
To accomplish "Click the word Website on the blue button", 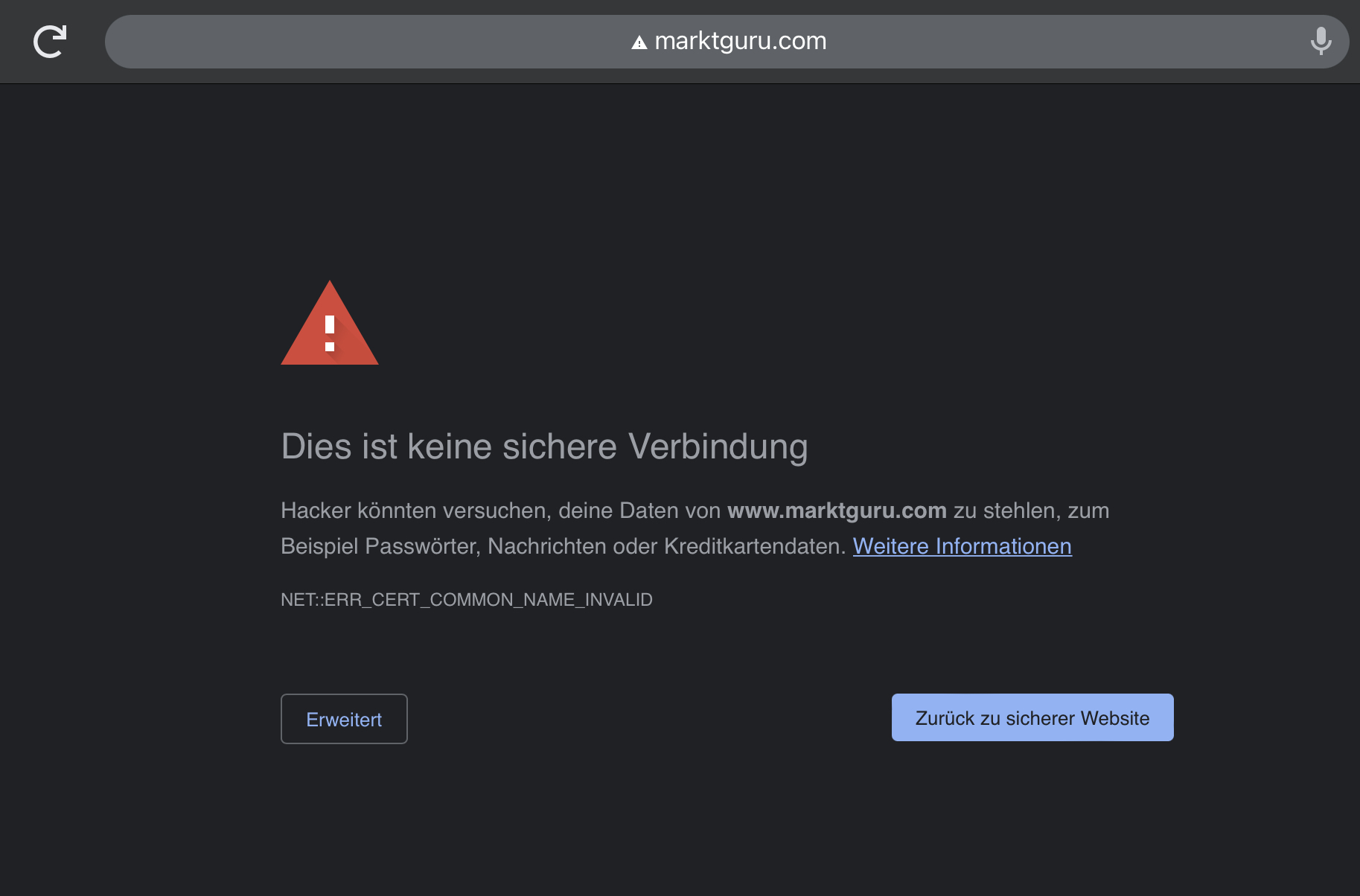I will click(x=1115, y=718).
